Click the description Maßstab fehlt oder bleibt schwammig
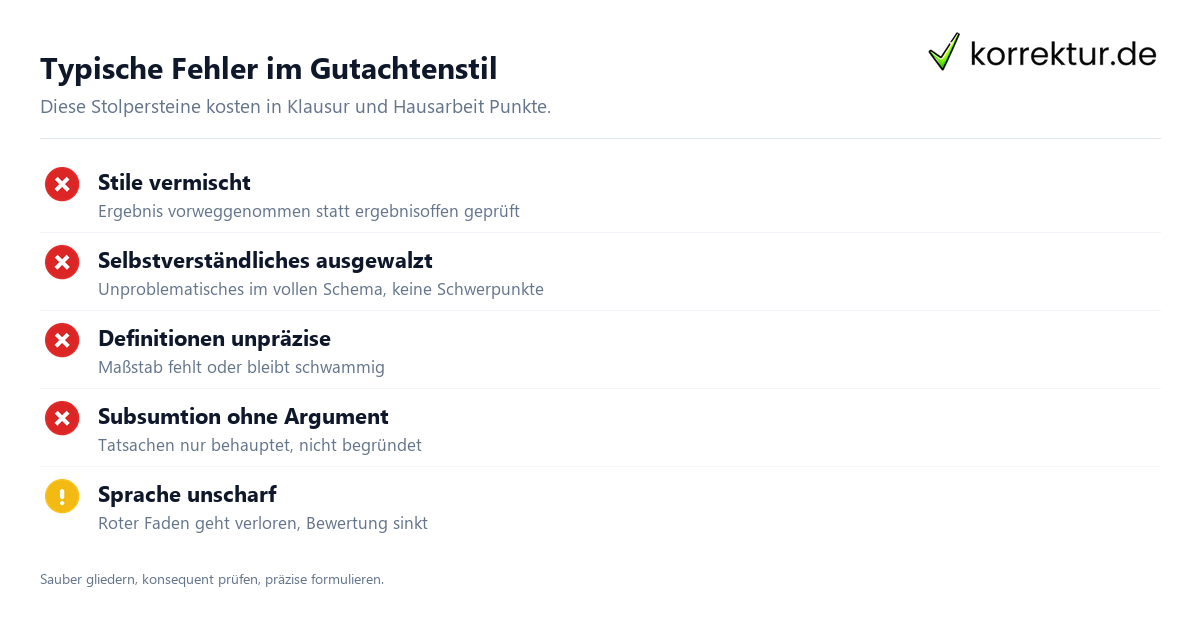 241,368
